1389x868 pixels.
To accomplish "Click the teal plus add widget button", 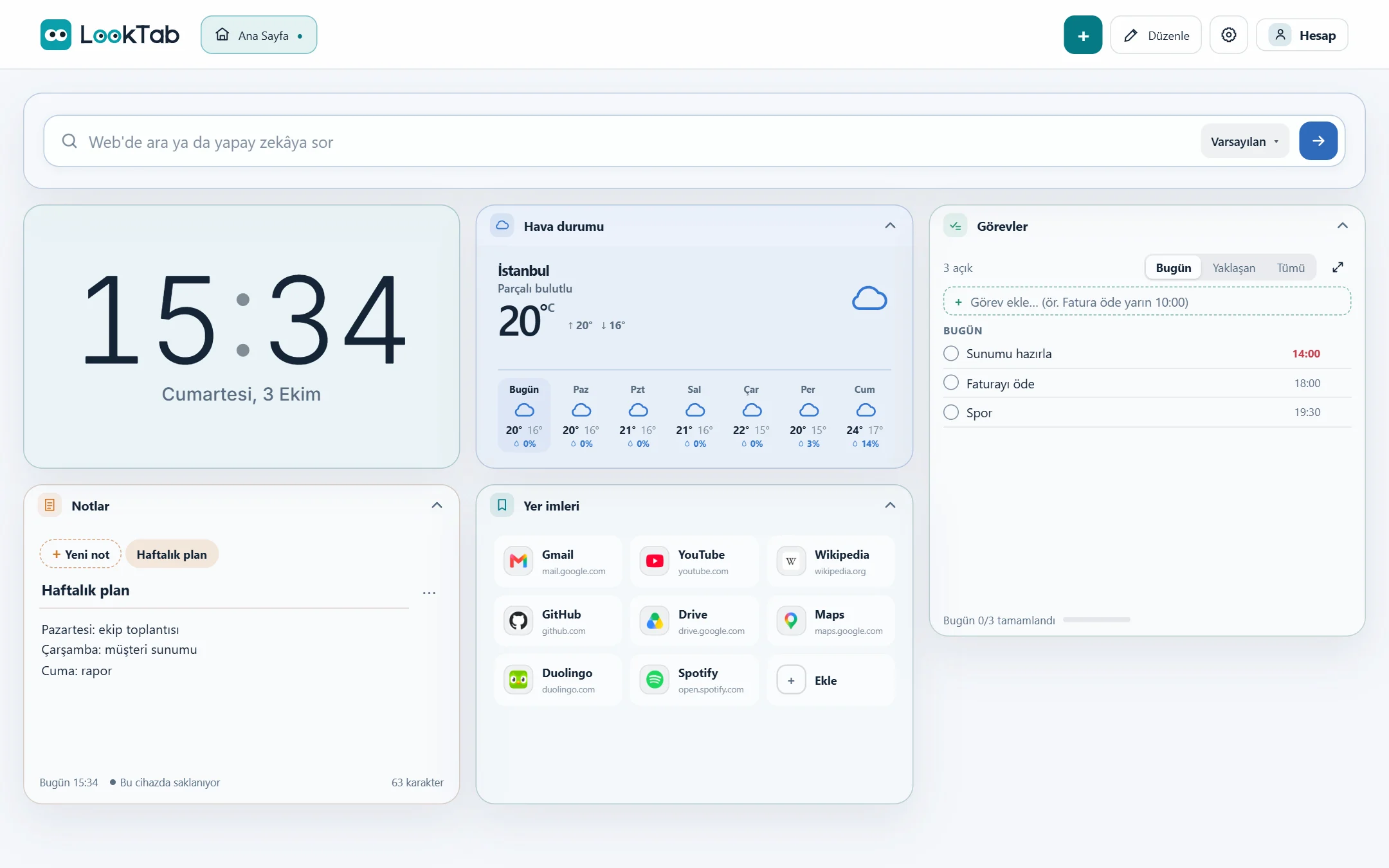I will click(x=1083, y=35).
